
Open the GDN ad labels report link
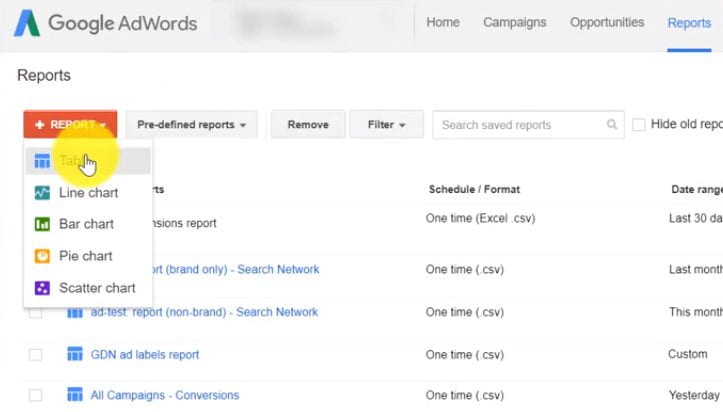(x=145, y=354)
